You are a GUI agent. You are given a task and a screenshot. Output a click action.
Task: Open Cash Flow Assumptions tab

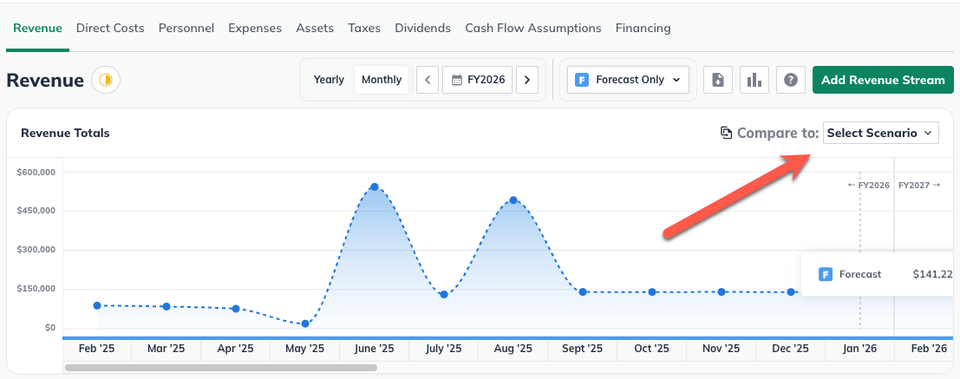[x=533, y=28]
